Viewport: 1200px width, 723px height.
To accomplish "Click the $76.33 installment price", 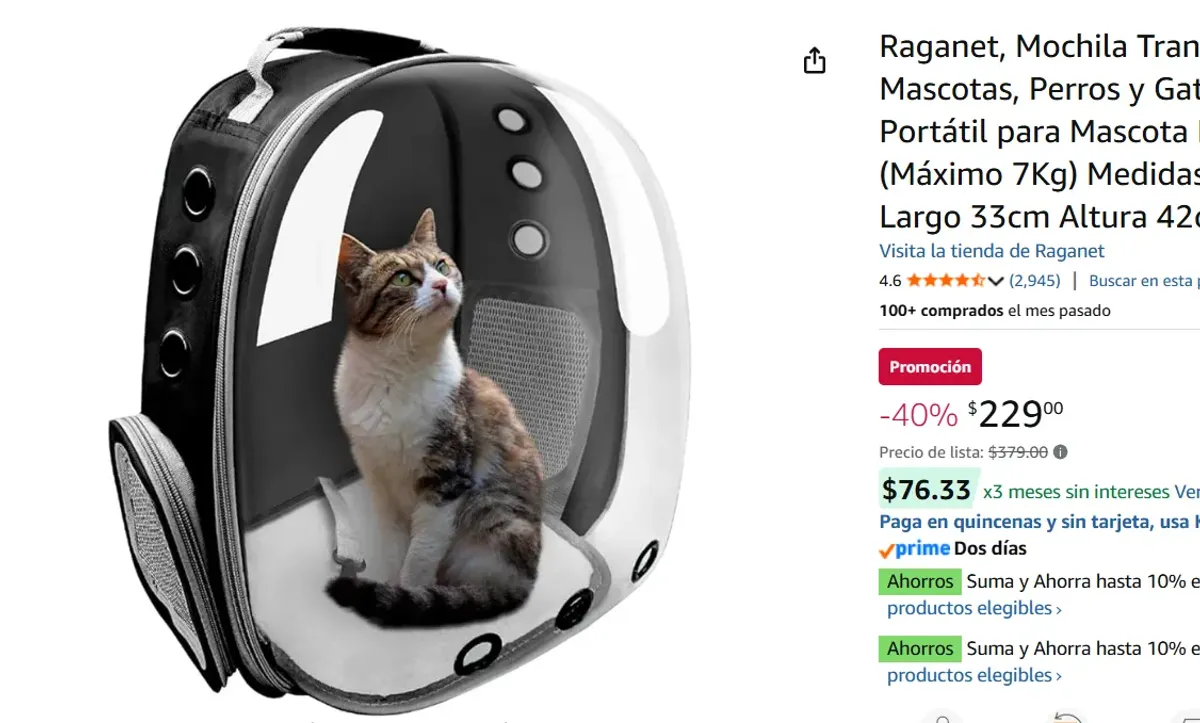I will pos(926,489).
